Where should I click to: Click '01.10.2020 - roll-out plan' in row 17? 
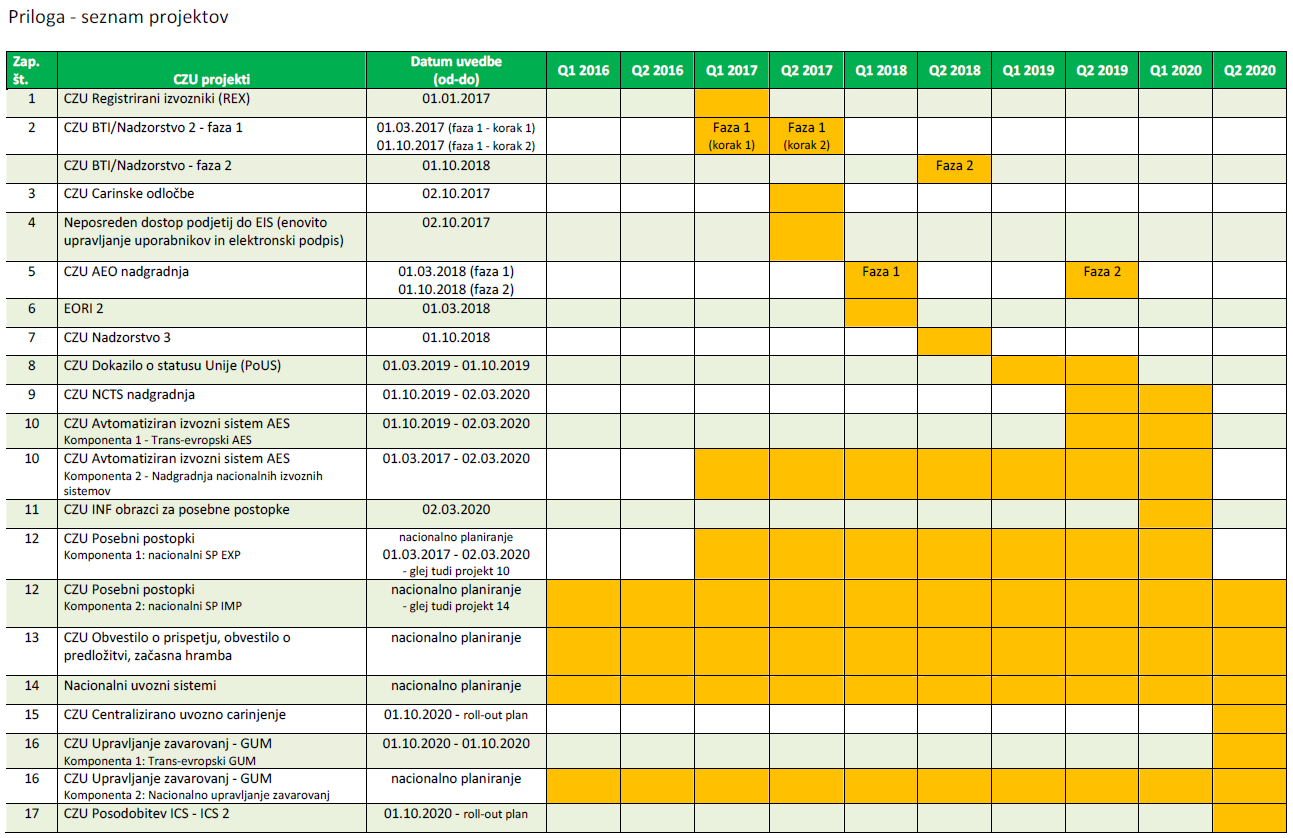pyautogui.click(x=456, y=813)
